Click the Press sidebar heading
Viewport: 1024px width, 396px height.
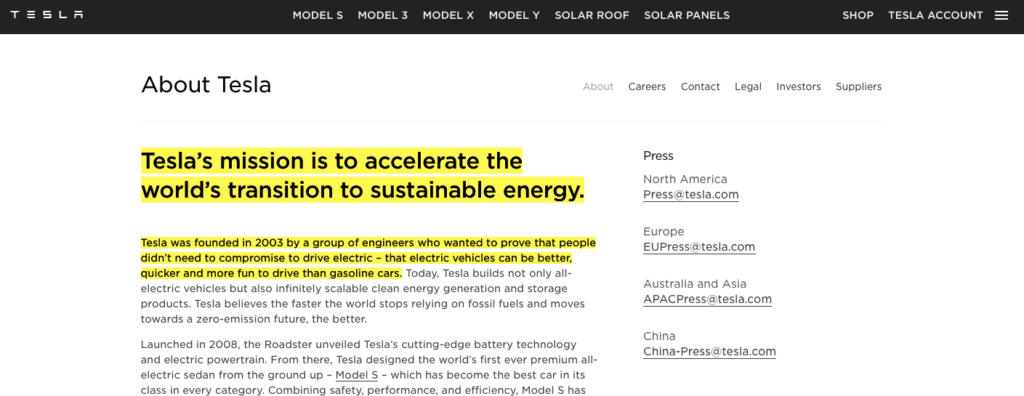(x=658, y=156)
